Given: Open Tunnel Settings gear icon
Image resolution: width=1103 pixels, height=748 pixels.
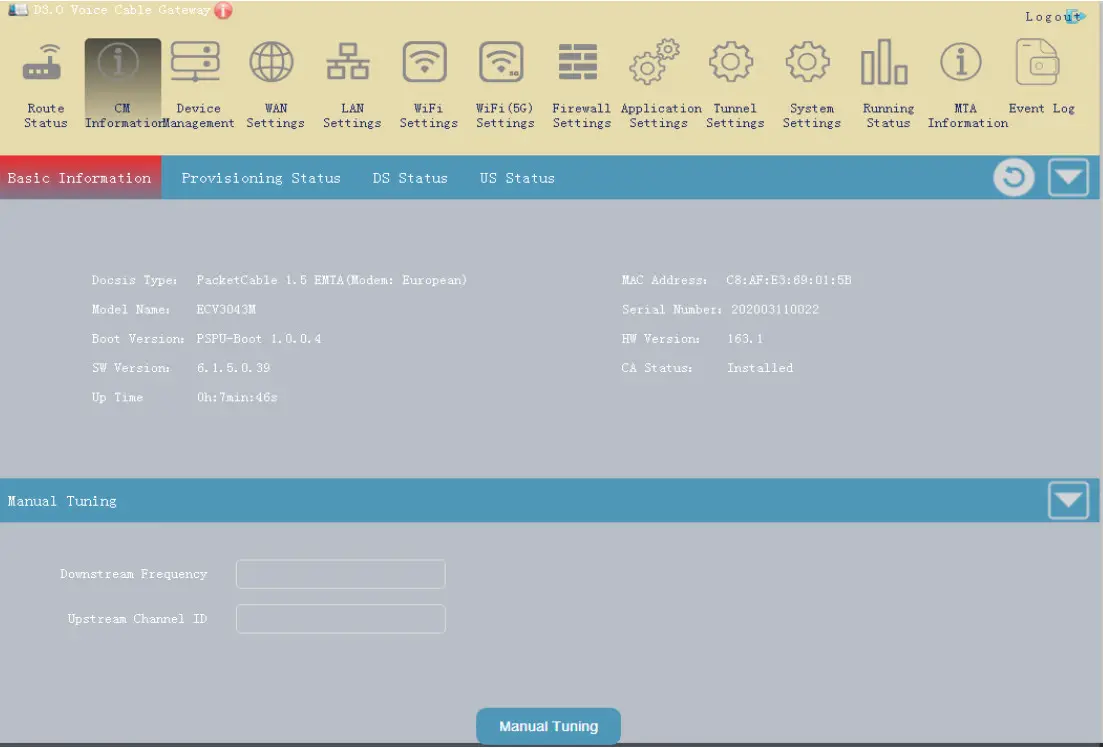Looking at the screenshot, I should [x=731, y=62].
